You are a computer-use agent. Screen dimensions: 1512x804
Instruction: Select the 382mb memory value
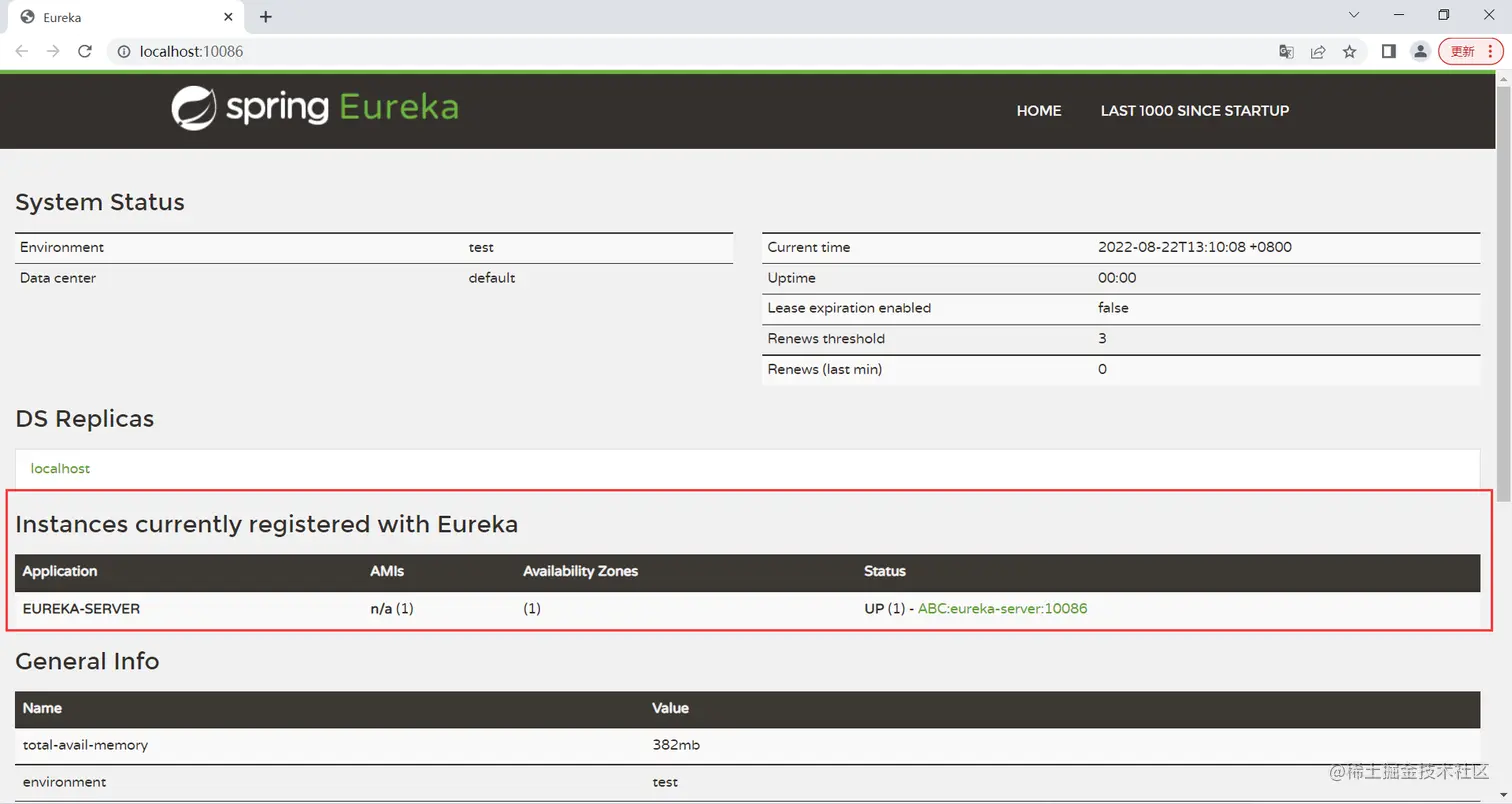pyautogui.click(x=676, y=745)
